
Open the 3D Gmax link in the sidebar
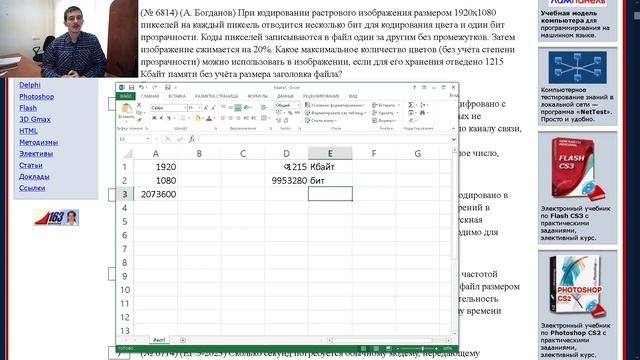[x=35, y=119]
